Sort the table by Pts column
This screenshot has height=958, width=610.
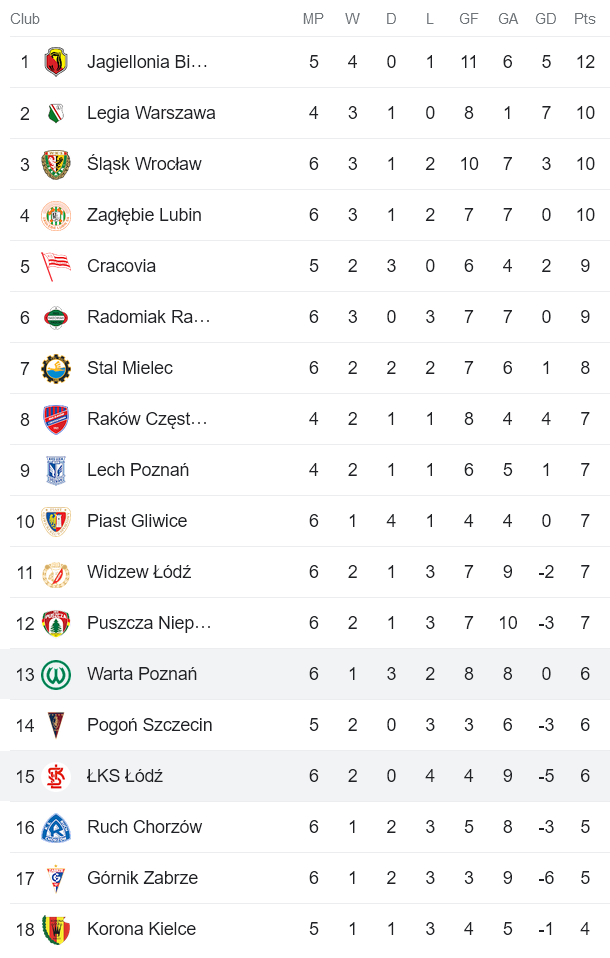coord(580,18)
